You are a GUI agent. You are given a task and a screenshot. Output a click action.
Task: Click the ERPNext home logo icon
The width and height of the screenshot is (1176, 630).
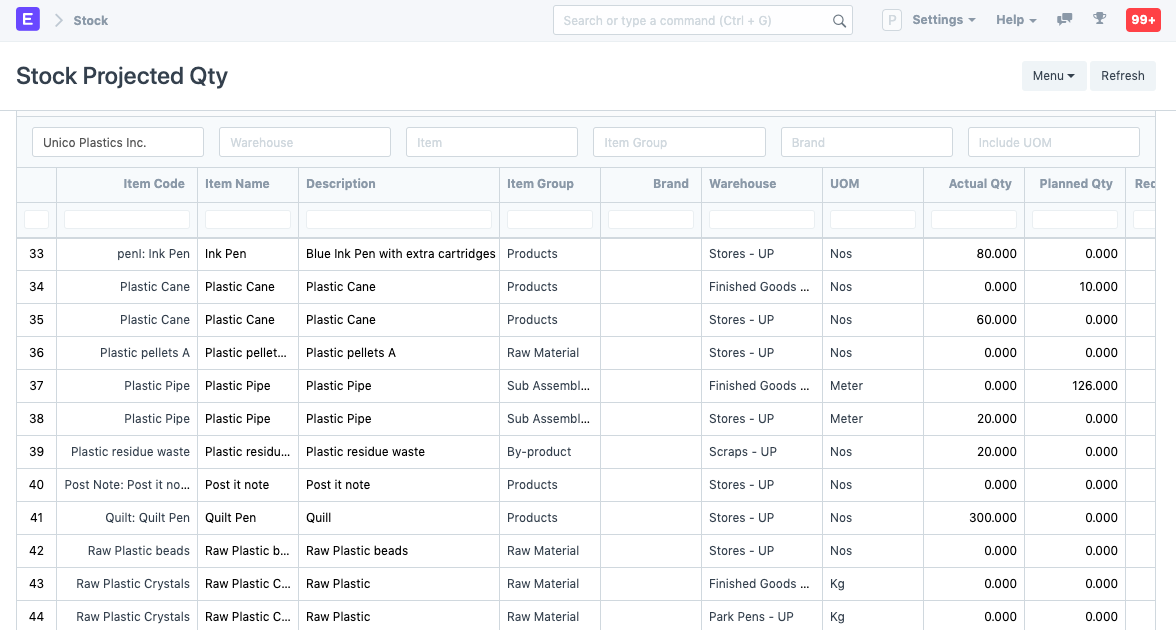(28, 20)
